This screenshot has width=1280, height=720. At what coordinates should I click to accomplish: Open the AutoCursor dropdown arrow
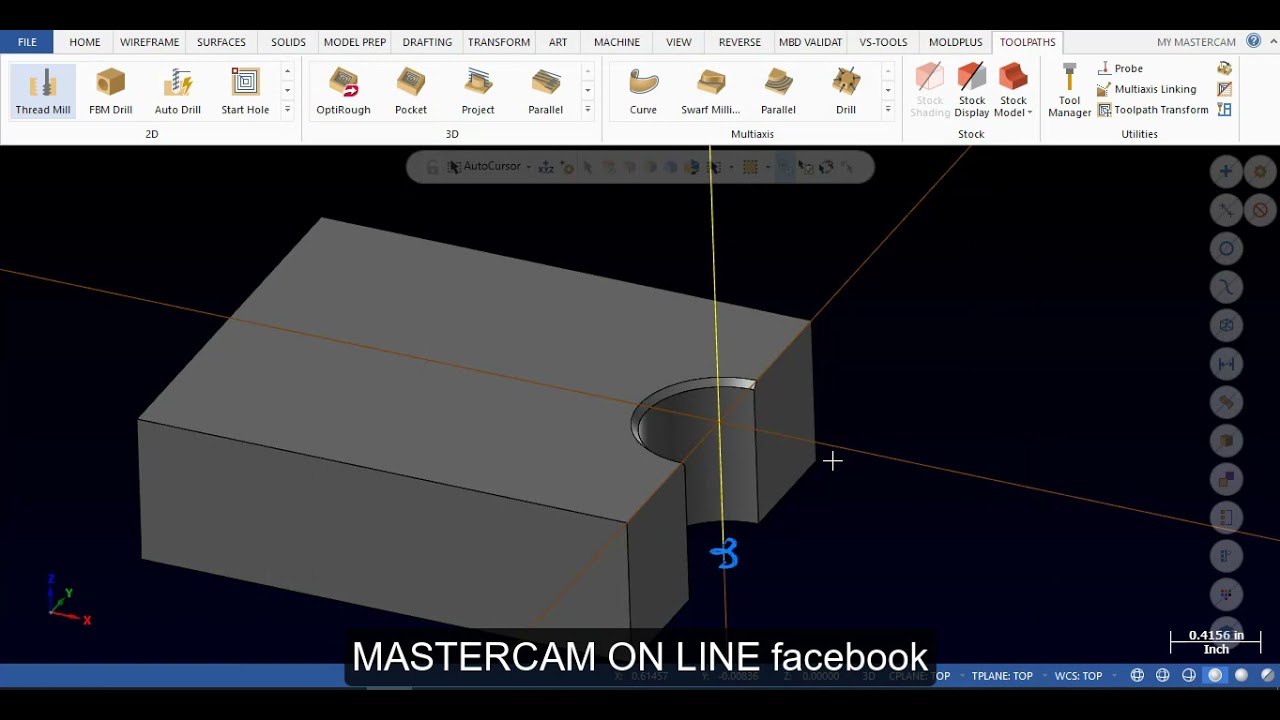tap(528, 167)
